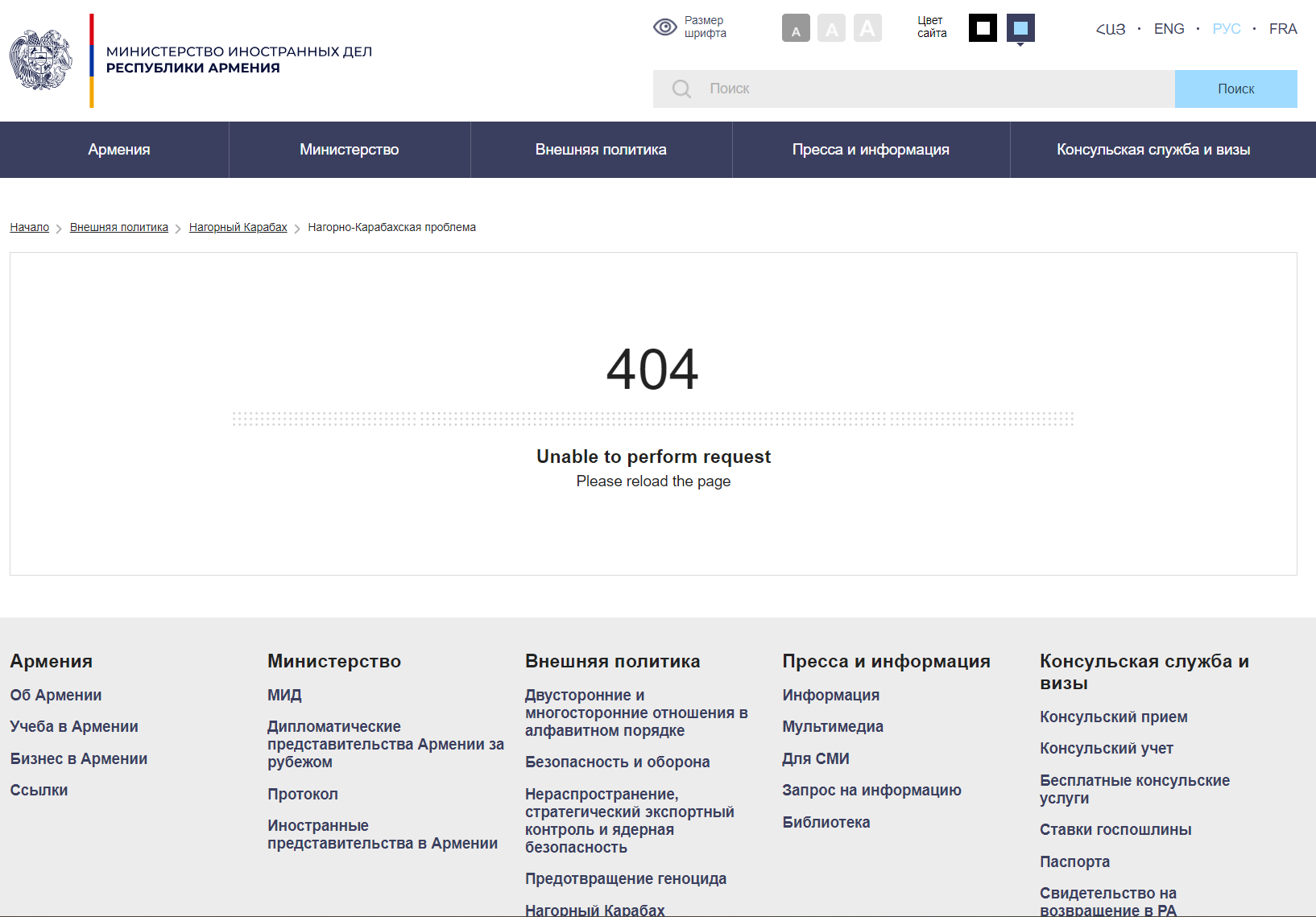Go to Нагорный Карабах breadcrumb link

point(238,228)
